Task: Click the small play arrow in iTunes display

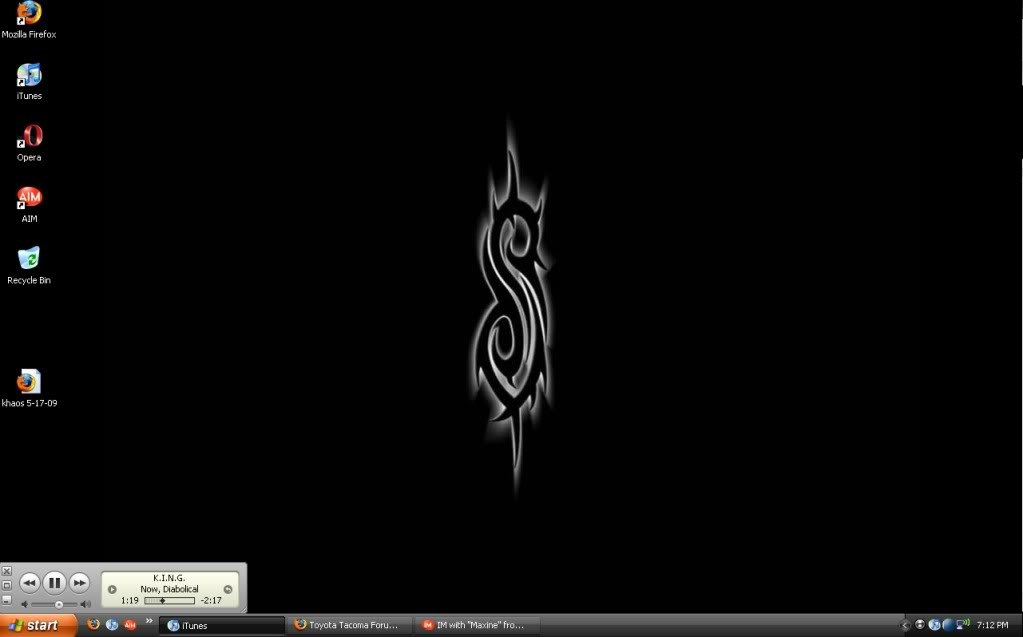Action: click(112, 589)
